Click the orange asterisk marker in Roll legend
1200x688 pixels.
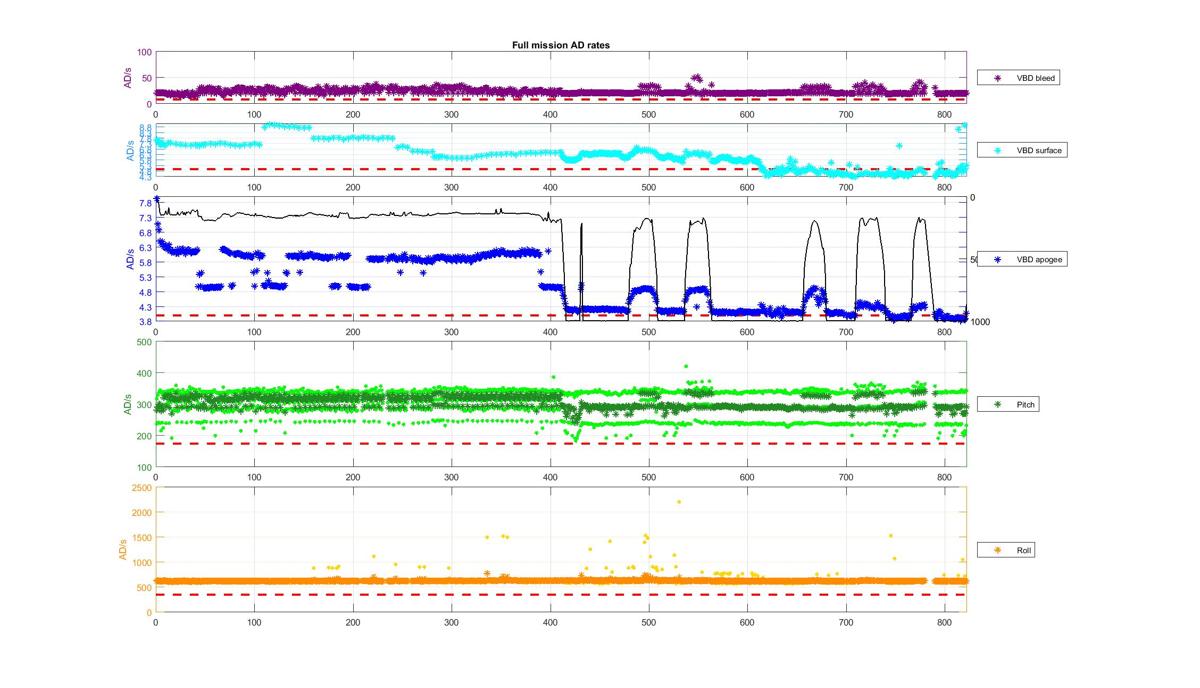click(x=997, y=550)
